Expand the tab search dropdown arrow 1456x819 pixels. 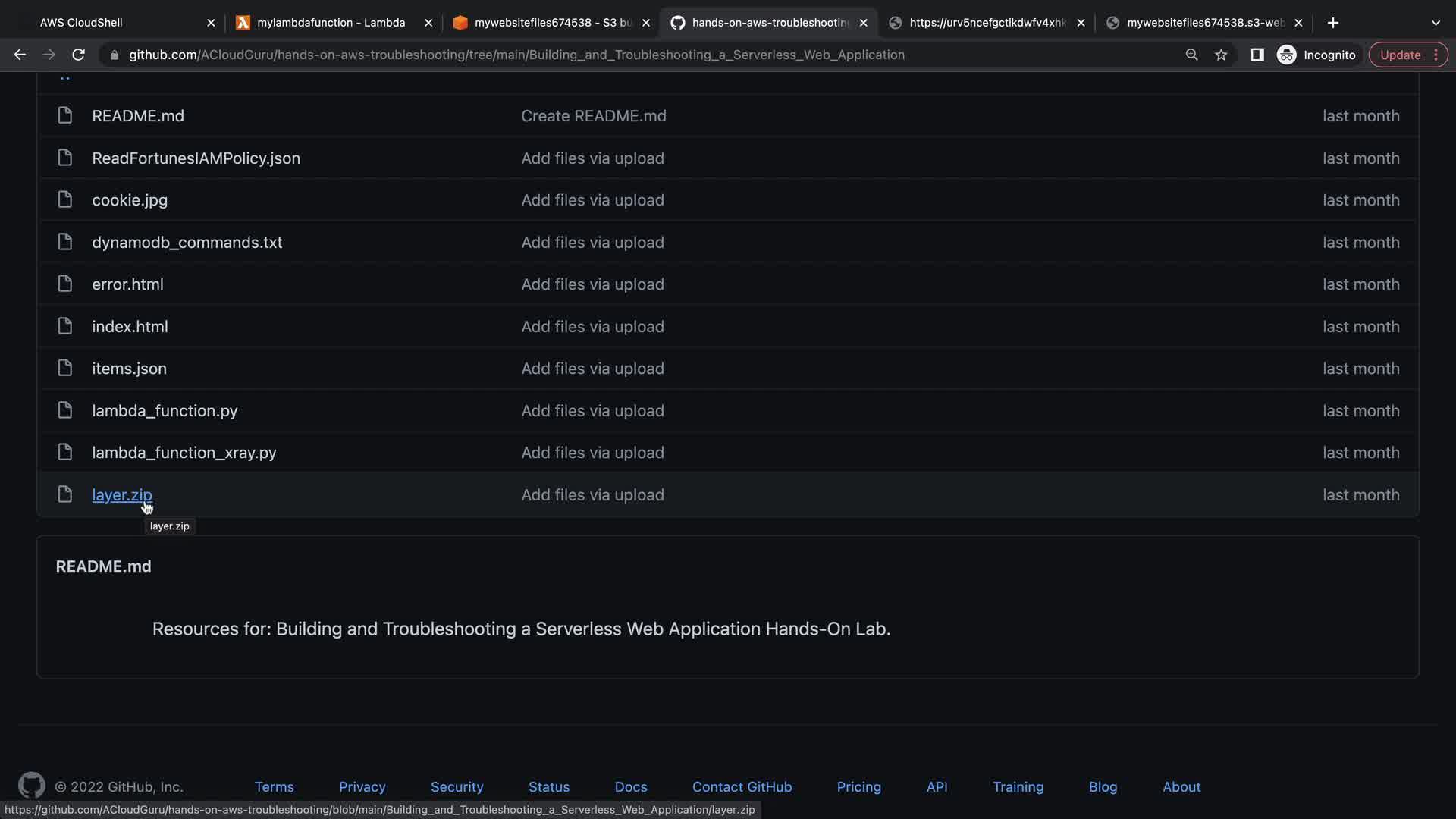[1435, 23]
